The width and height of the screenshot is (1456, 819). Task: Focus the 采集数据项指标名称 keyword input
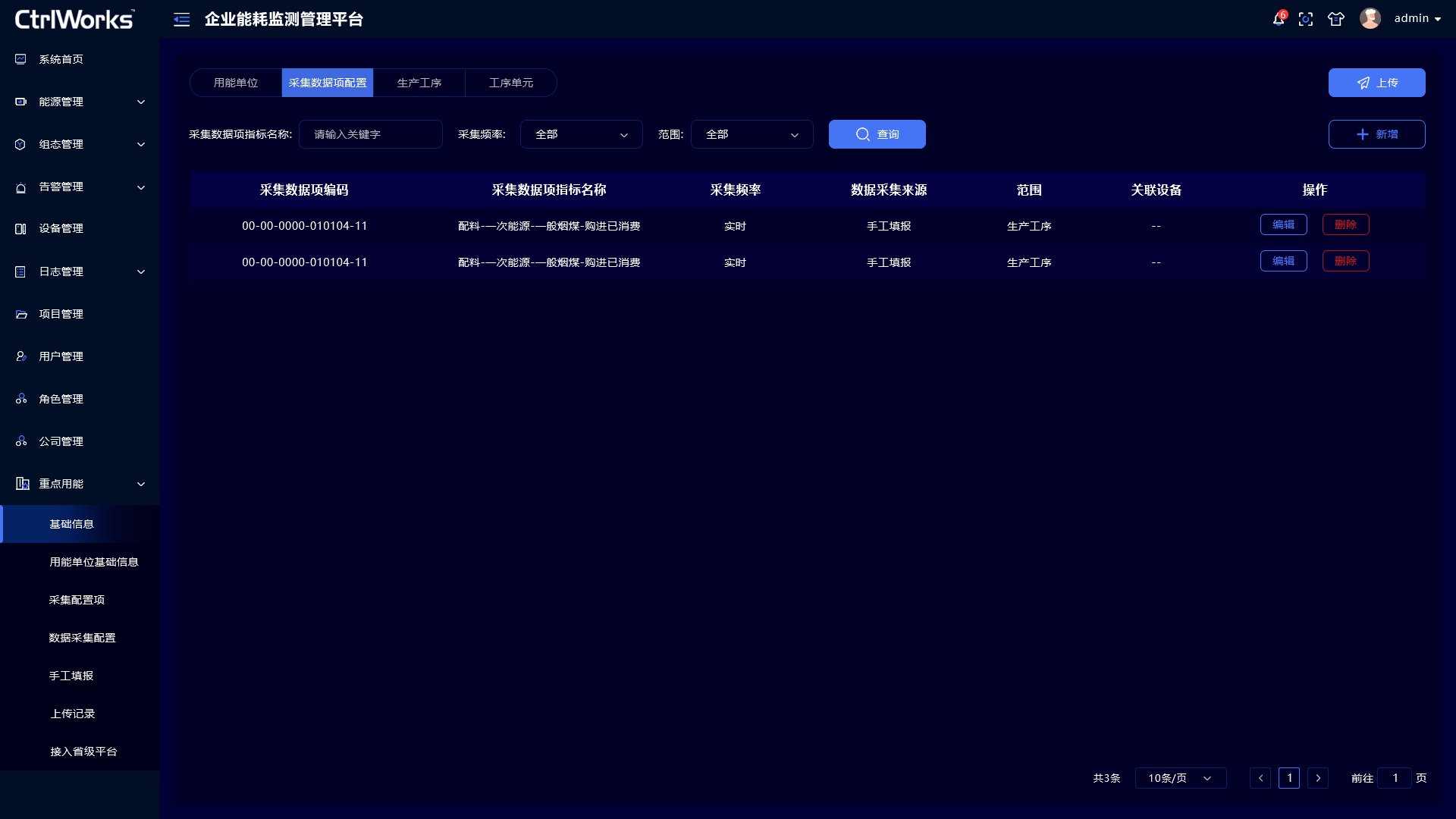[x=370, y=134]
